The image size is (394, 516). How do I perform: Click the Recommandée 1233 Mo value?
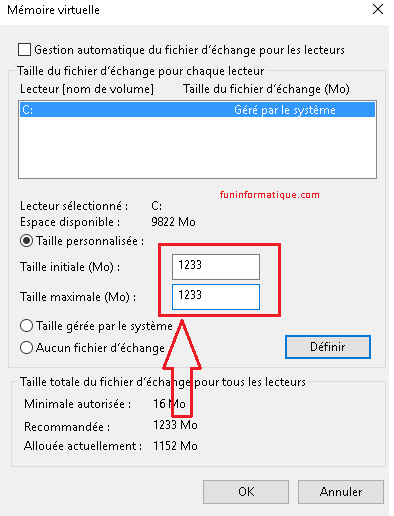tap(175, 425)
